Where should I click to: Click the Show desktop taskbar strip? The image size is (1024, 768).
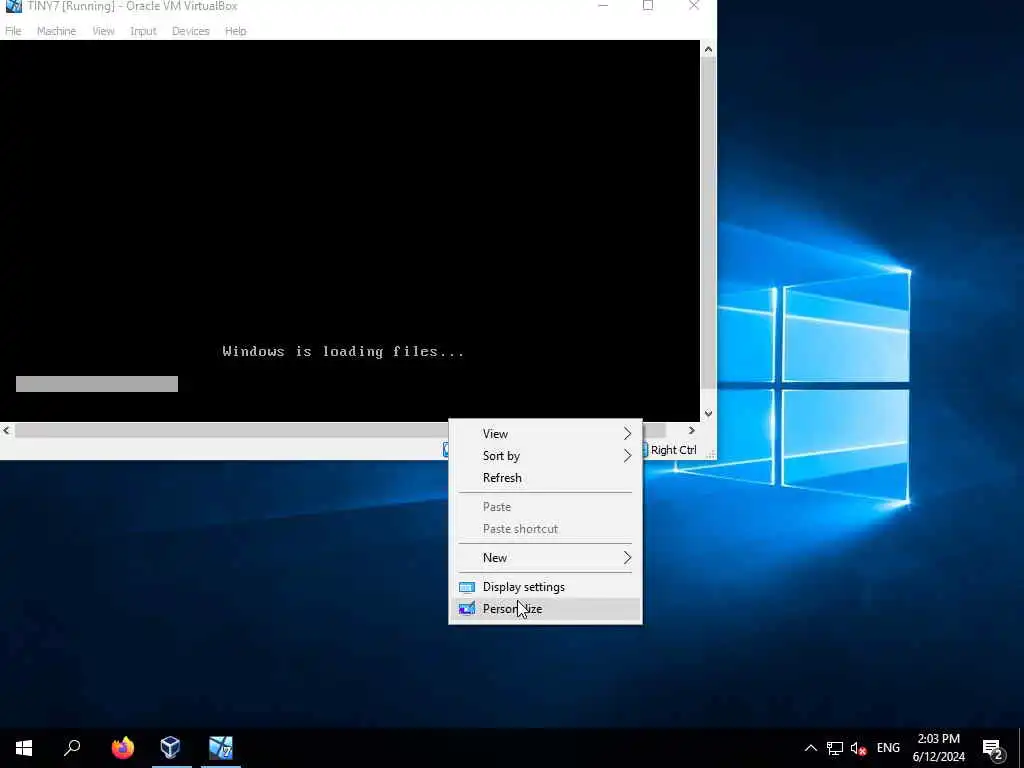point(1021,748)
